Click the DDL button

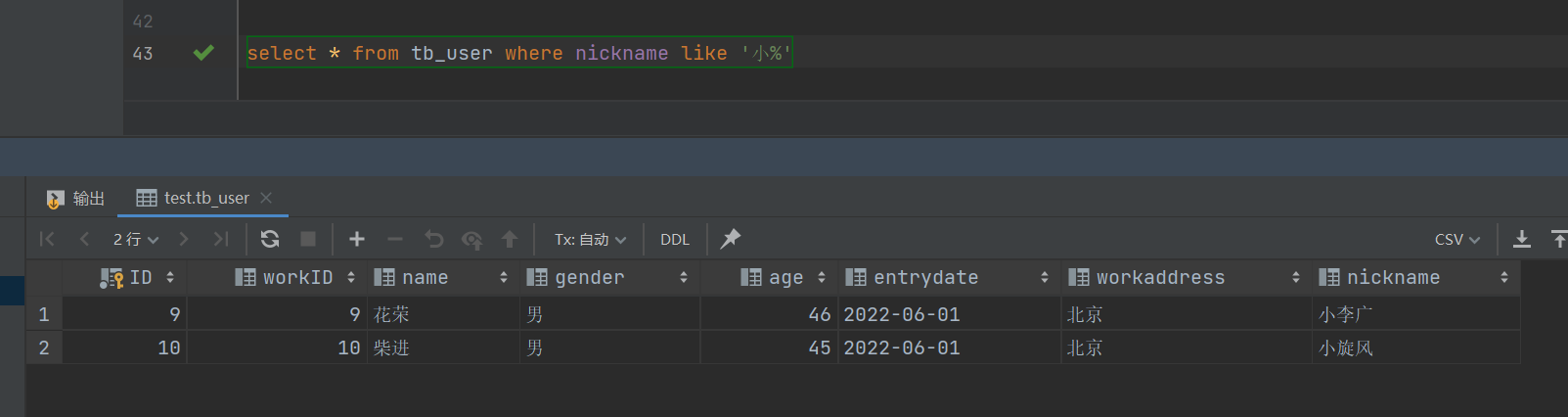point(675,240)
